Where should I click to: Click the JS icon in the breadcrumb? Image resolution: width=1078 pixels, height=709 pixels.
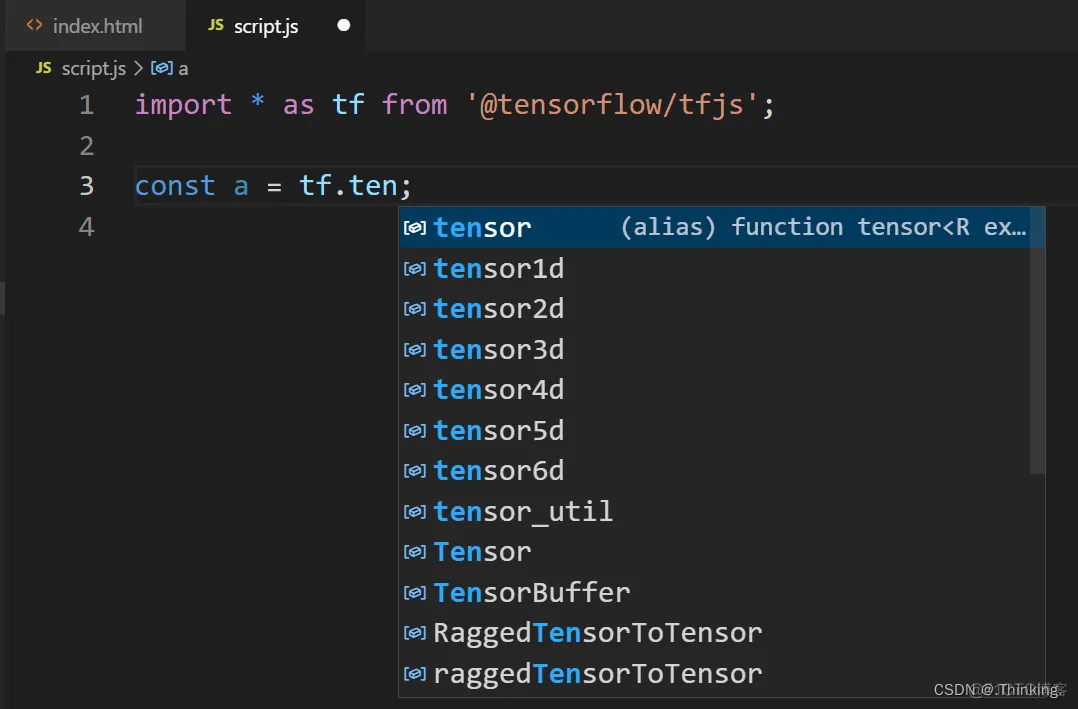point(43,68)
